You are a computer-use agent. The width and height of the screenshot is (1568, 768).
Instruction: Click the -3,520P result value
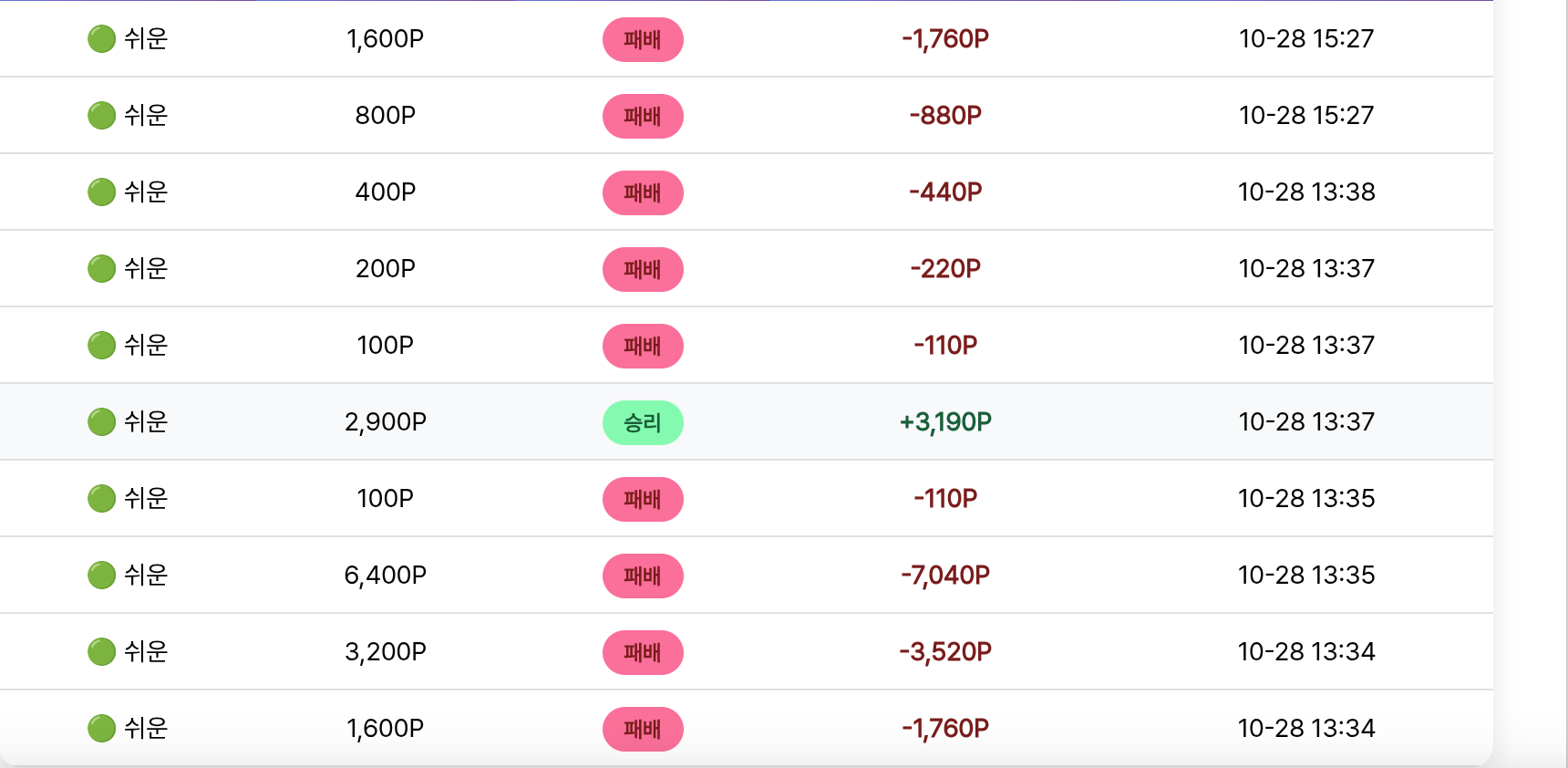pyautogui.click(x=945, y=651)
